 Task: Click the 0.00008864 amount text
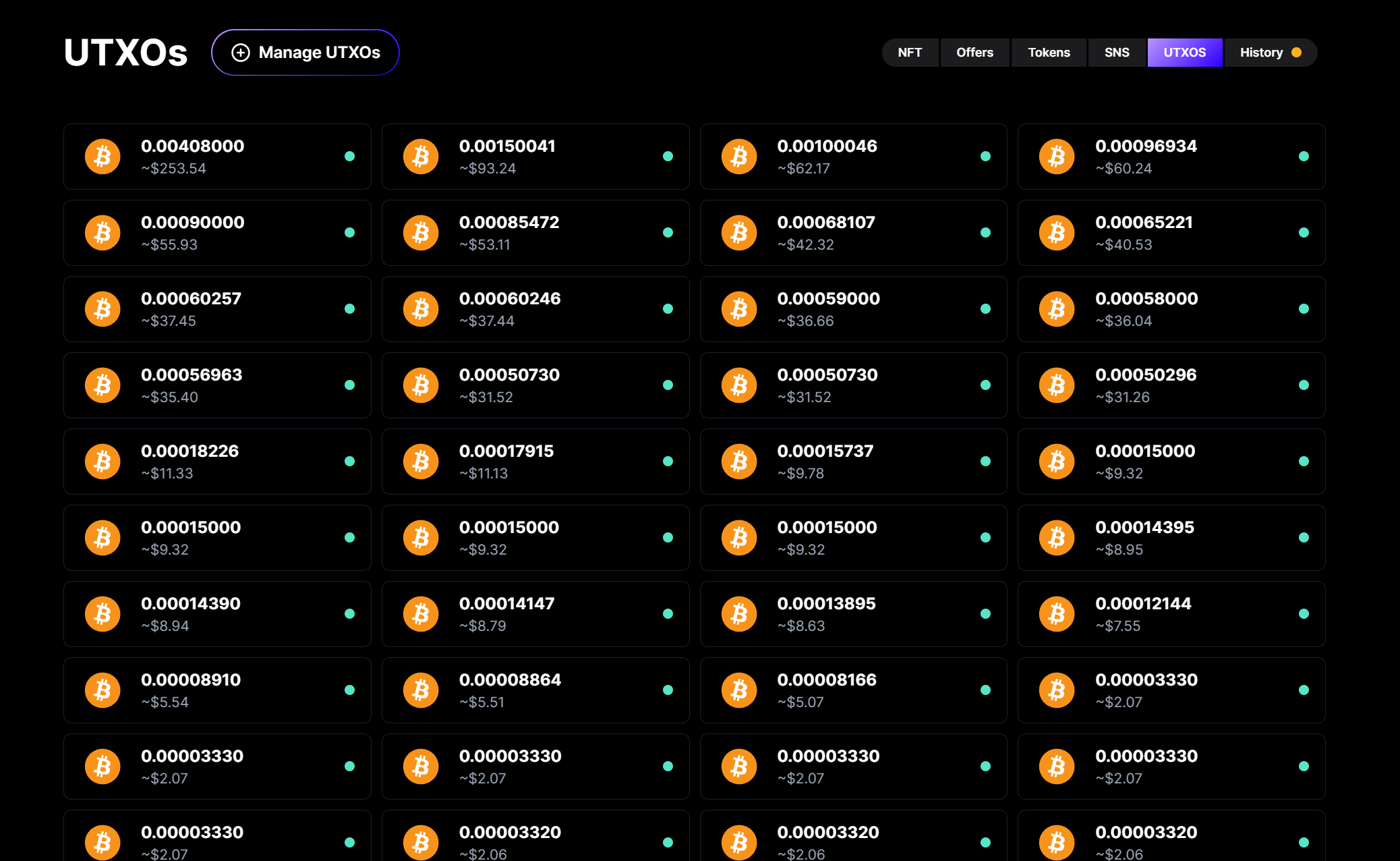click(x=510, y=679)
